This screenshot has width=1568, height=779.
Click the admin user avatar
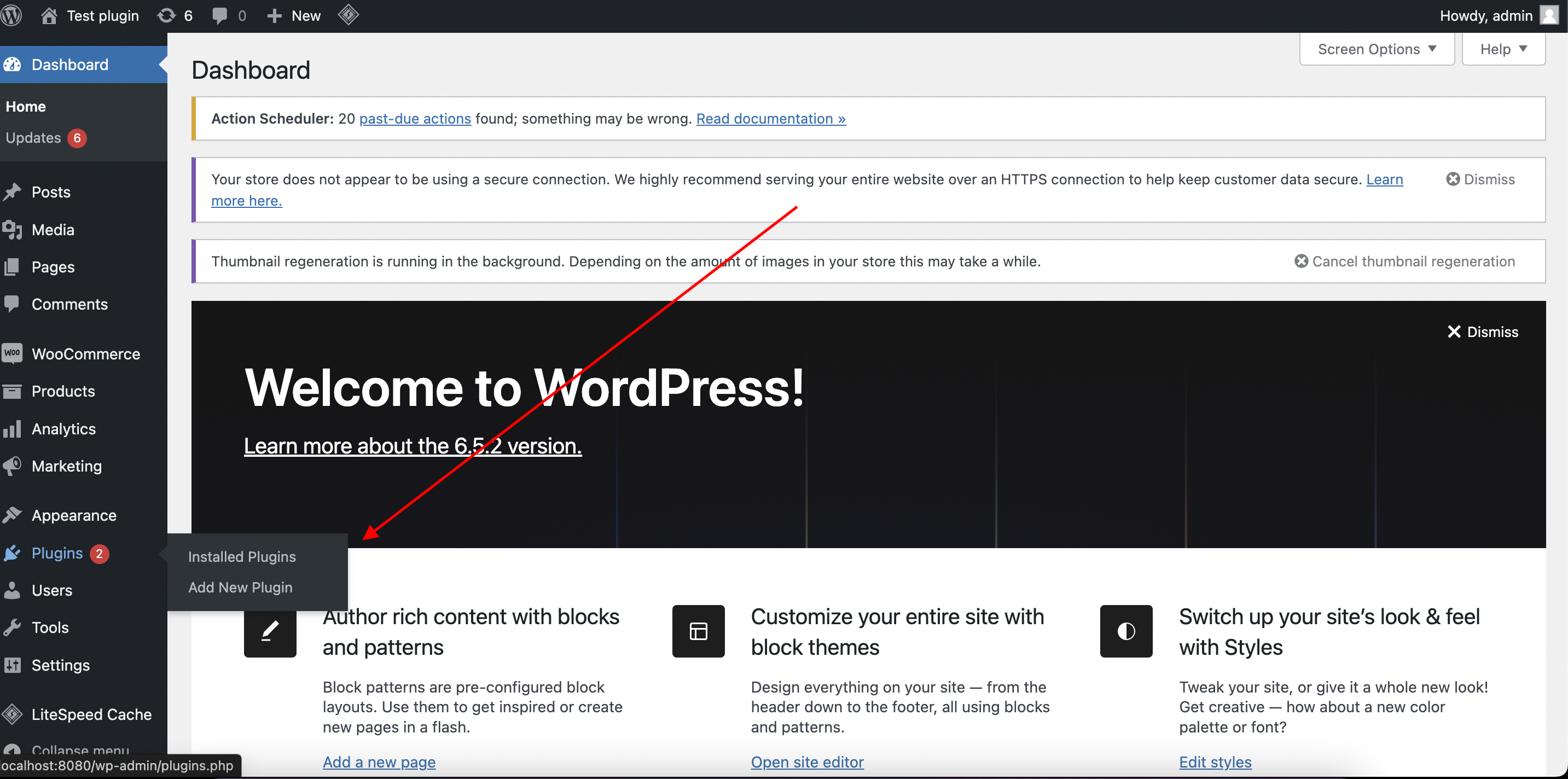click(1548, 15)
